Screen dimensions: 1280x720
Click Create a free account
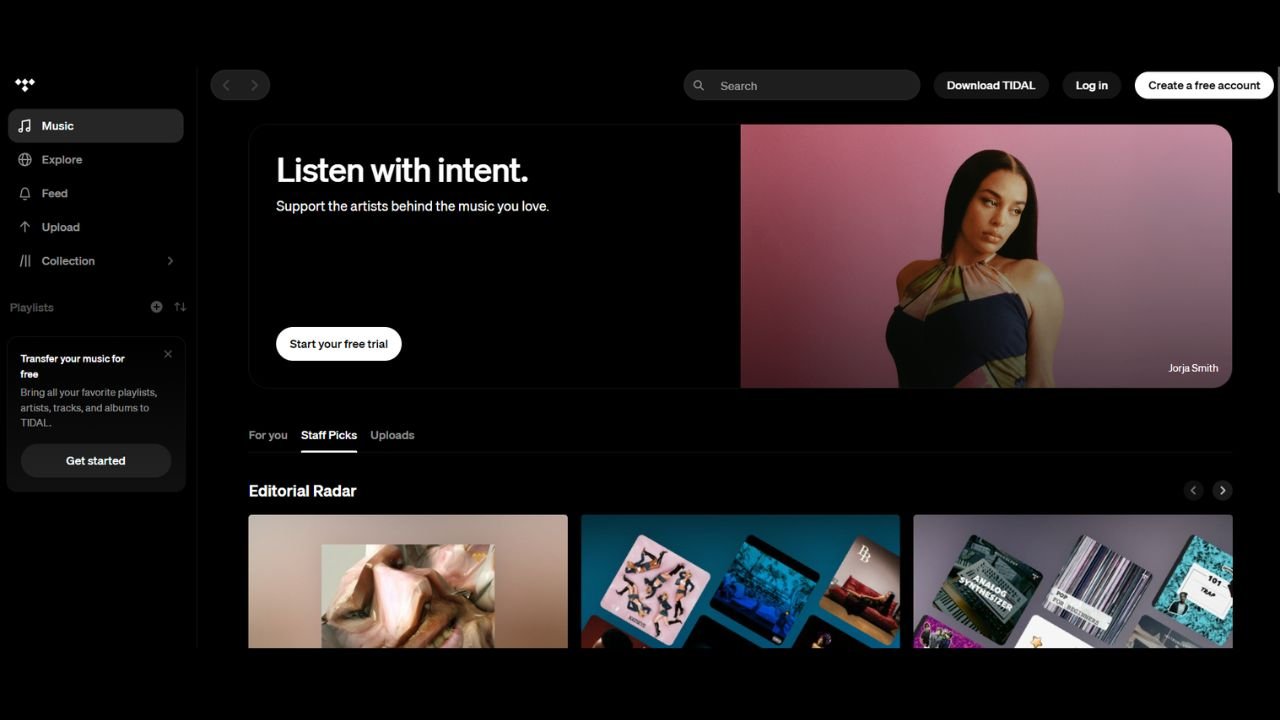tap(1204, 85)
